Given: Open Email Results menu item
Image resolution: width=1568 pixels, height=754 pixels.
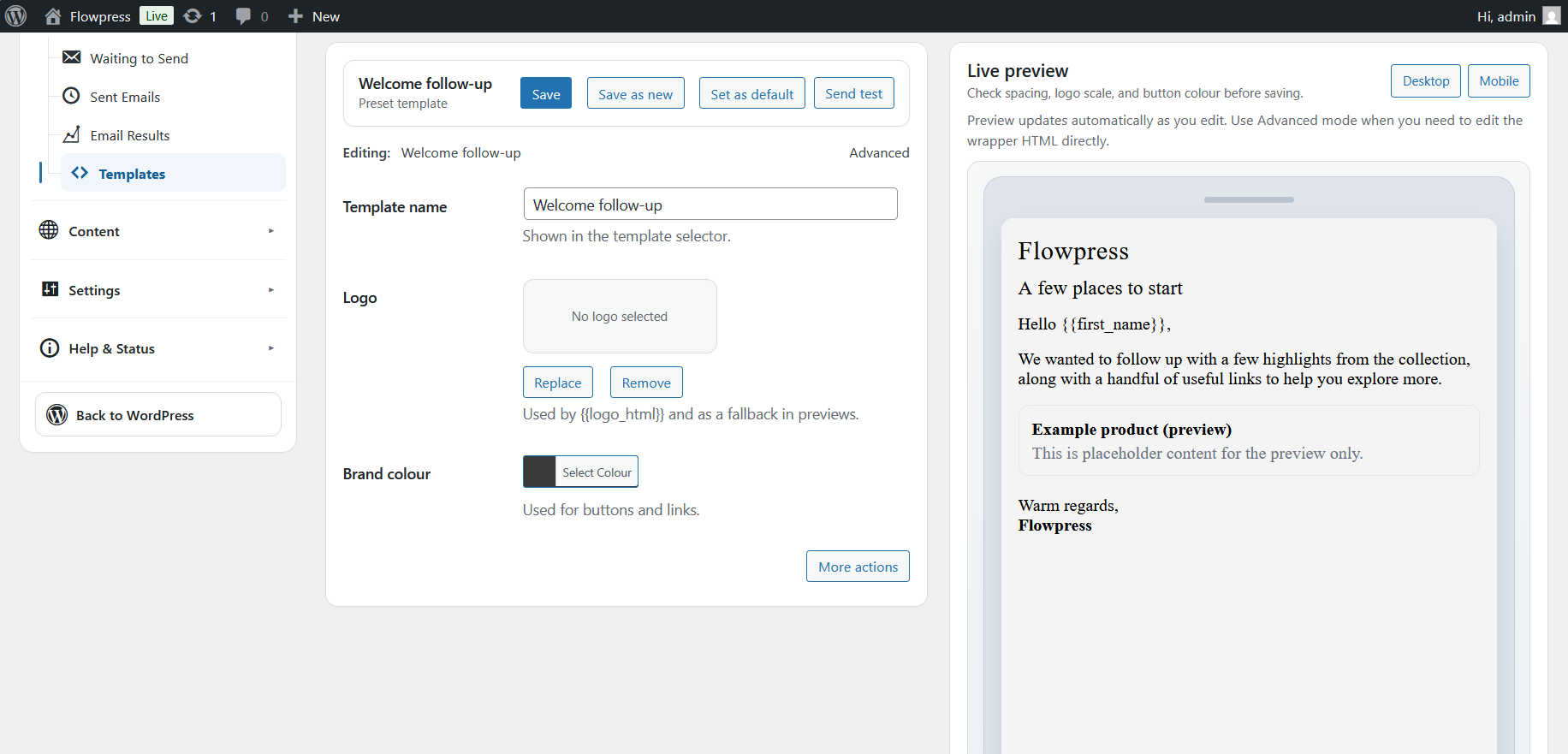Looking at the screenshot, I should (x=130, y=135).
